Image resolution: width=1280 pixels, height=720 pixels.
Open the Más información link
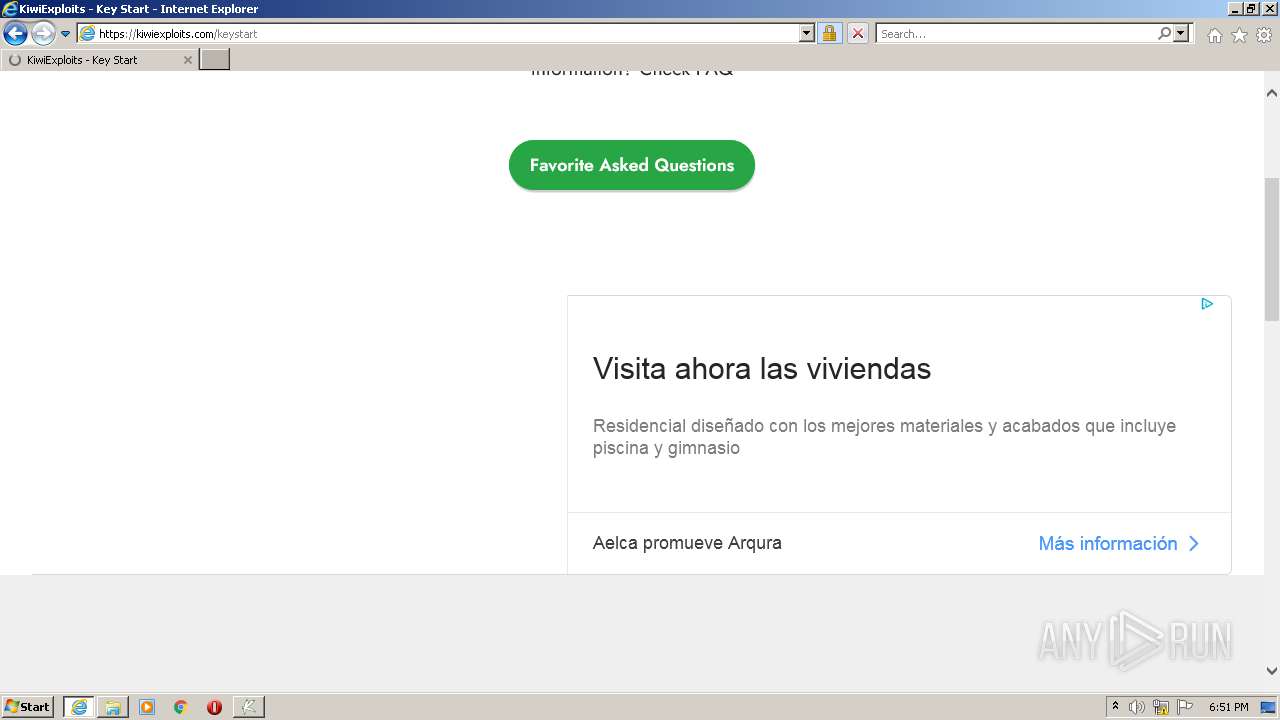[x=1108, y=543]
